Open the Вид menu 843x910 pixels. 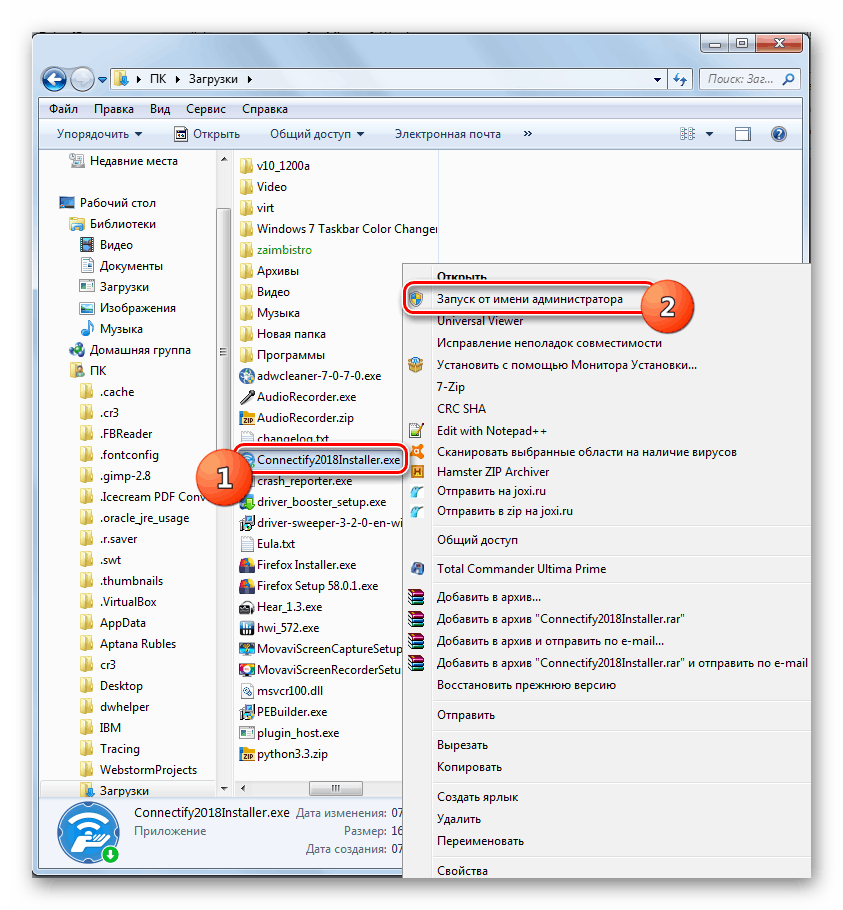pos(160,109)
